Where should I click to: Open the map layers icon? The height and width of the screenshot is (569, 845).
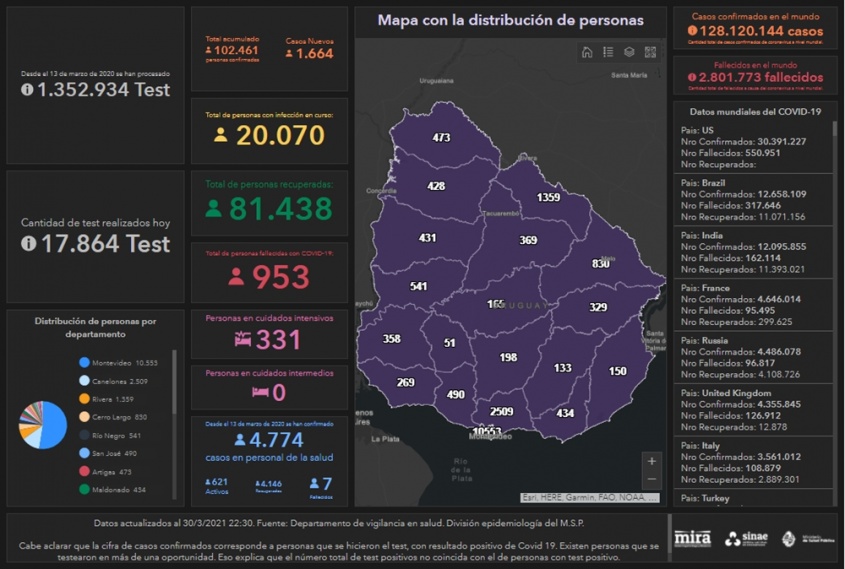tap(629, 52)
